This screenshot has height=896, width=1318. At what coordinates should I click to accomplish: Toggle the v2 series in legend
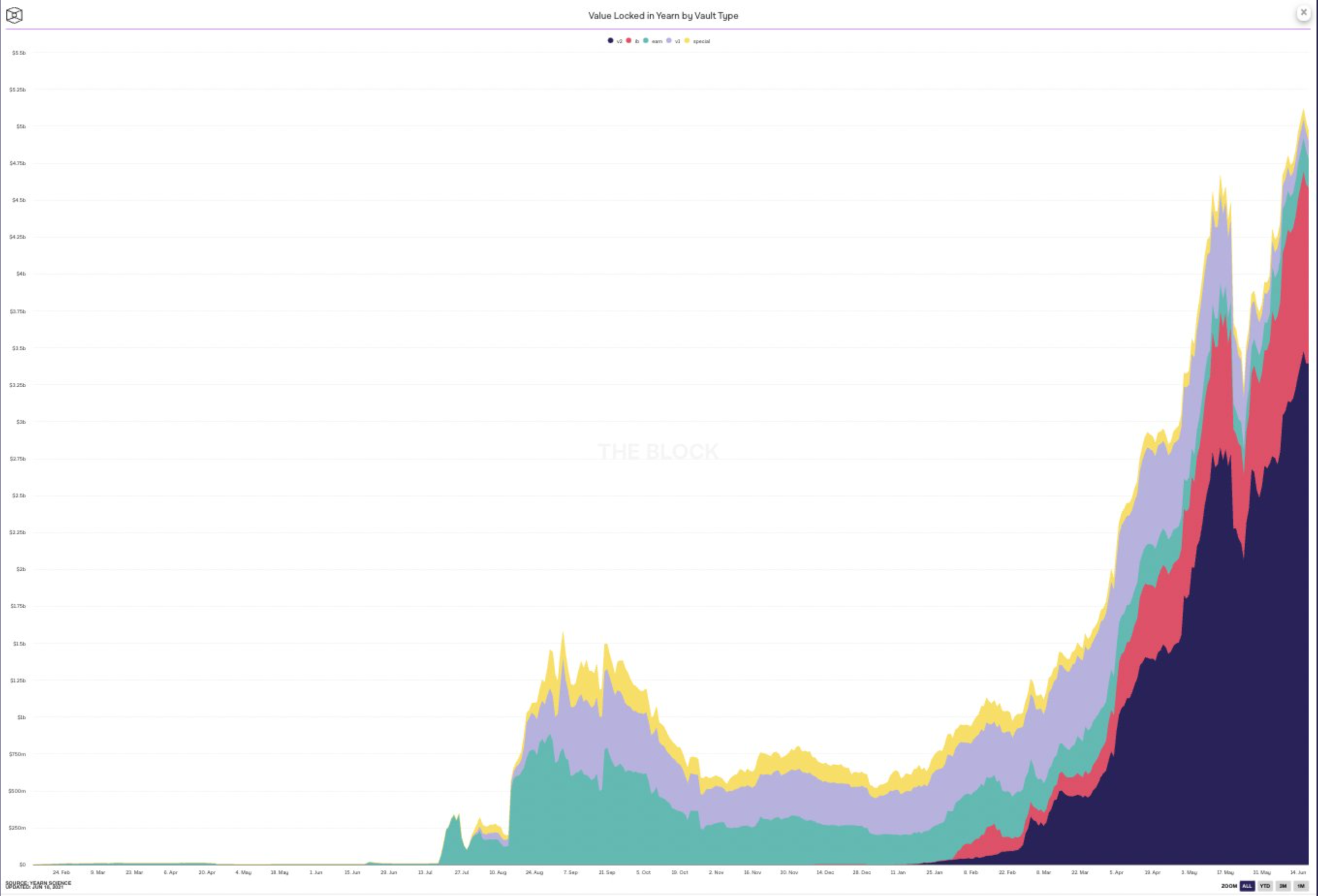615,41
